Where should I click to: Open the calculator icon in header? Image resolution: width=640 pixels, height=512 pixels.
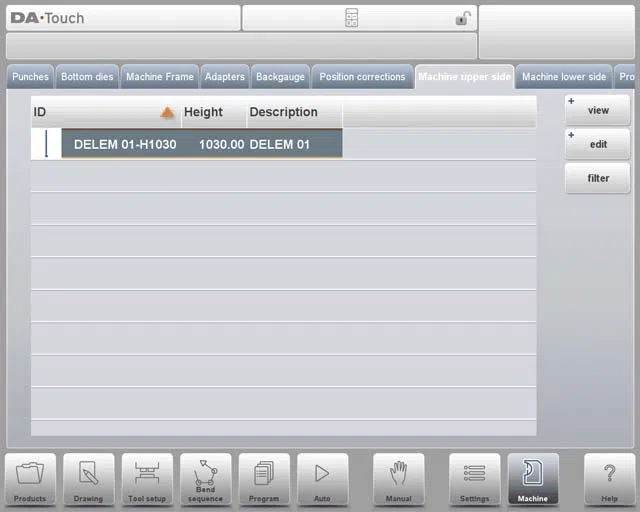(351, 18)
